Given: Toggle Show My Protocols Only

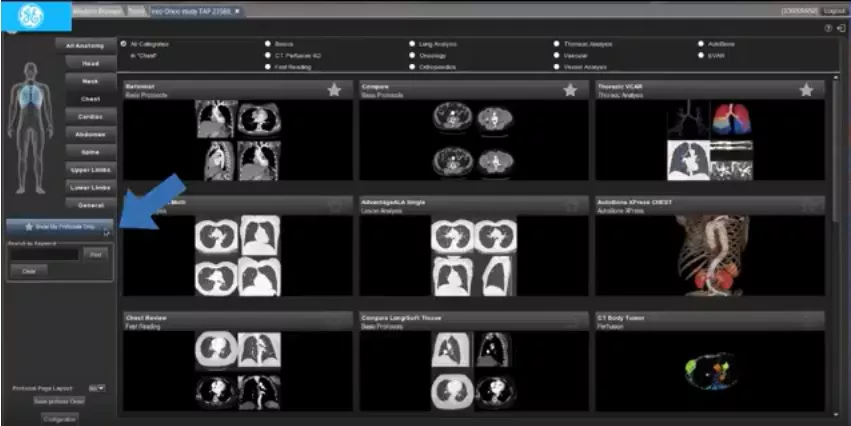Looking at the screenshot, I should (60, 227).
